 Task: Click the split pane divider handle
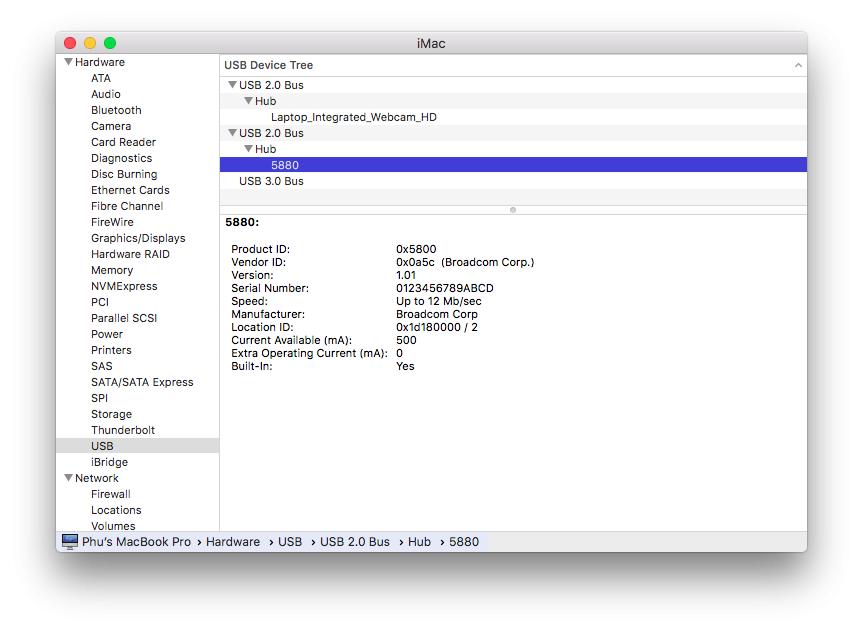pyautogui.click(x=513, y=210)
